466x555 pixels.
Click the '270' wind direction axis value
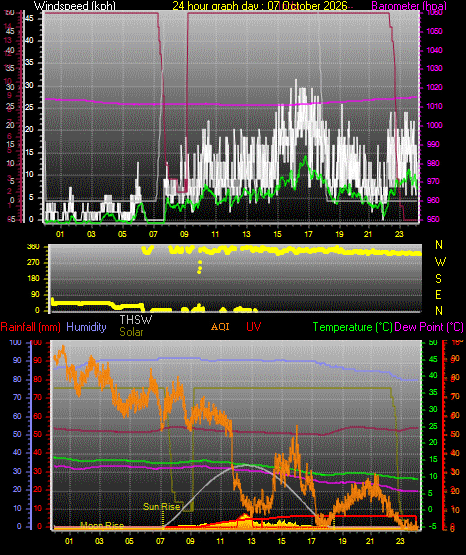coord(33,263)
